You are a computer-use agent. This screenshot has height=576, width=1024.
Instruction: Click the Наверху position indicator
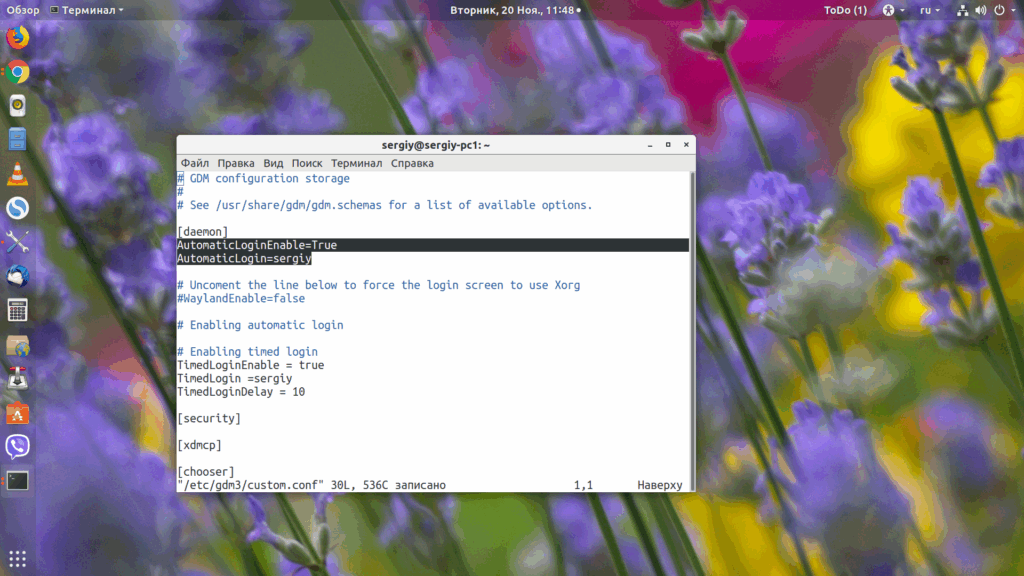point(660,485)
